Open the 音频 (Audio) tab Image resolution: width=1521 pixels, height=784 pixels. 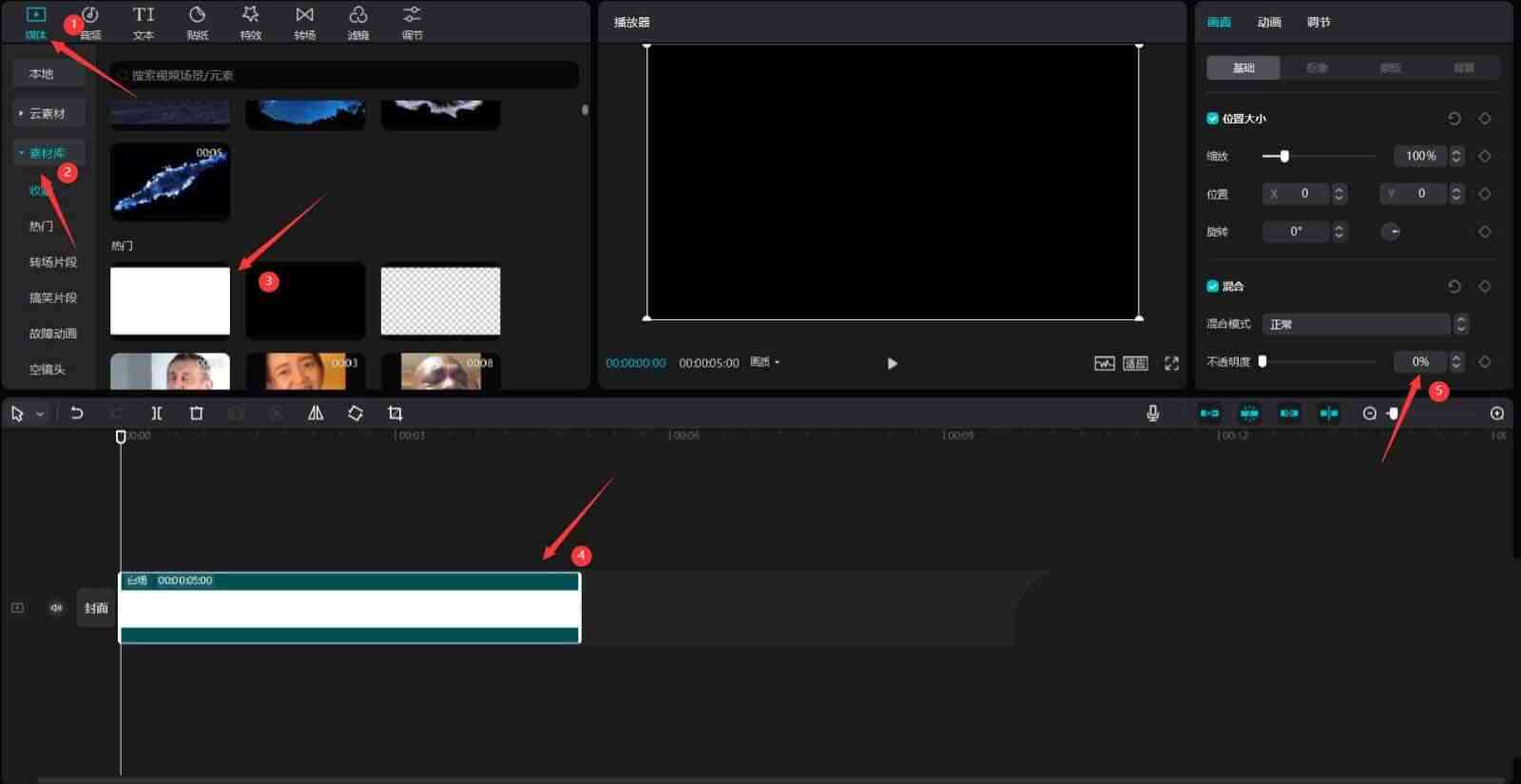tap(90, 22)
